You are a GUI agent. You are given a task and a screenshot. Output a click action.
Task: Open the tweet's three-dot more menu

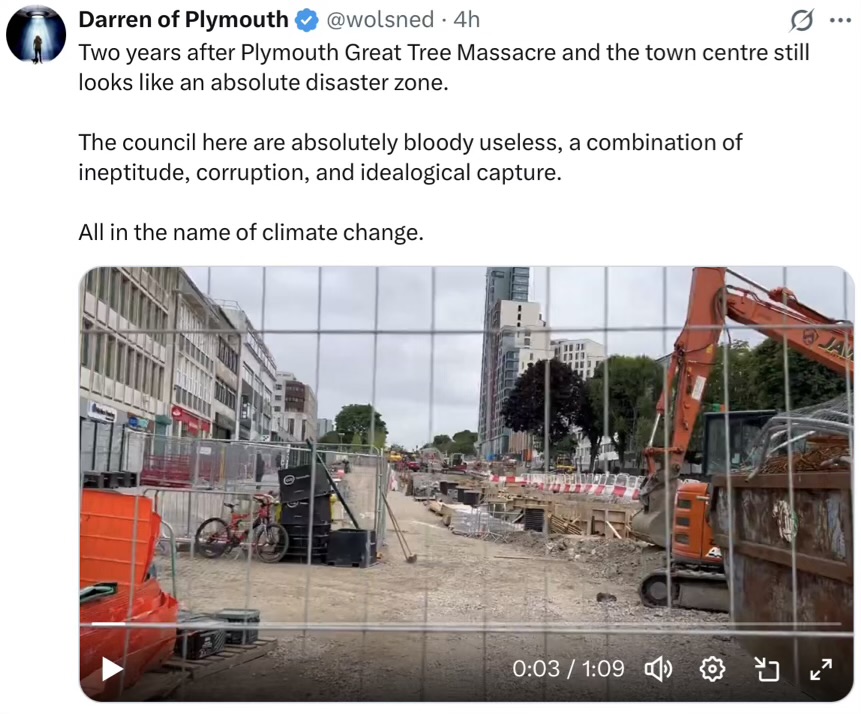pos(840,20)
